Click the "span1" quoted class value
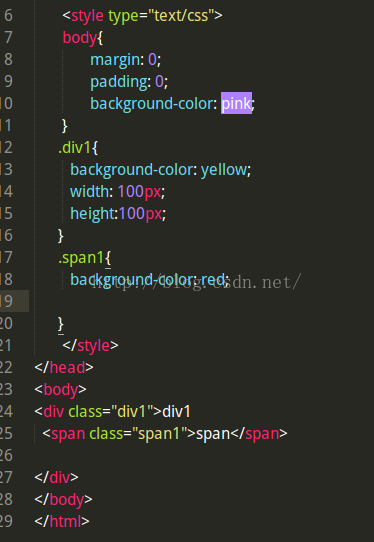This screenshot has width=374, height=542. (x=159, y=434)
